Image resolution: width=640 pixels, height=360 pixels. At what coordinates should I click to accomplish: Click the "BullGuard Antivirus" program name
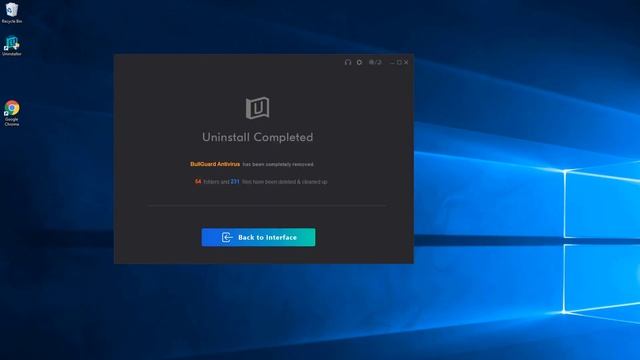pyautogui.click(x=215, y=164)
